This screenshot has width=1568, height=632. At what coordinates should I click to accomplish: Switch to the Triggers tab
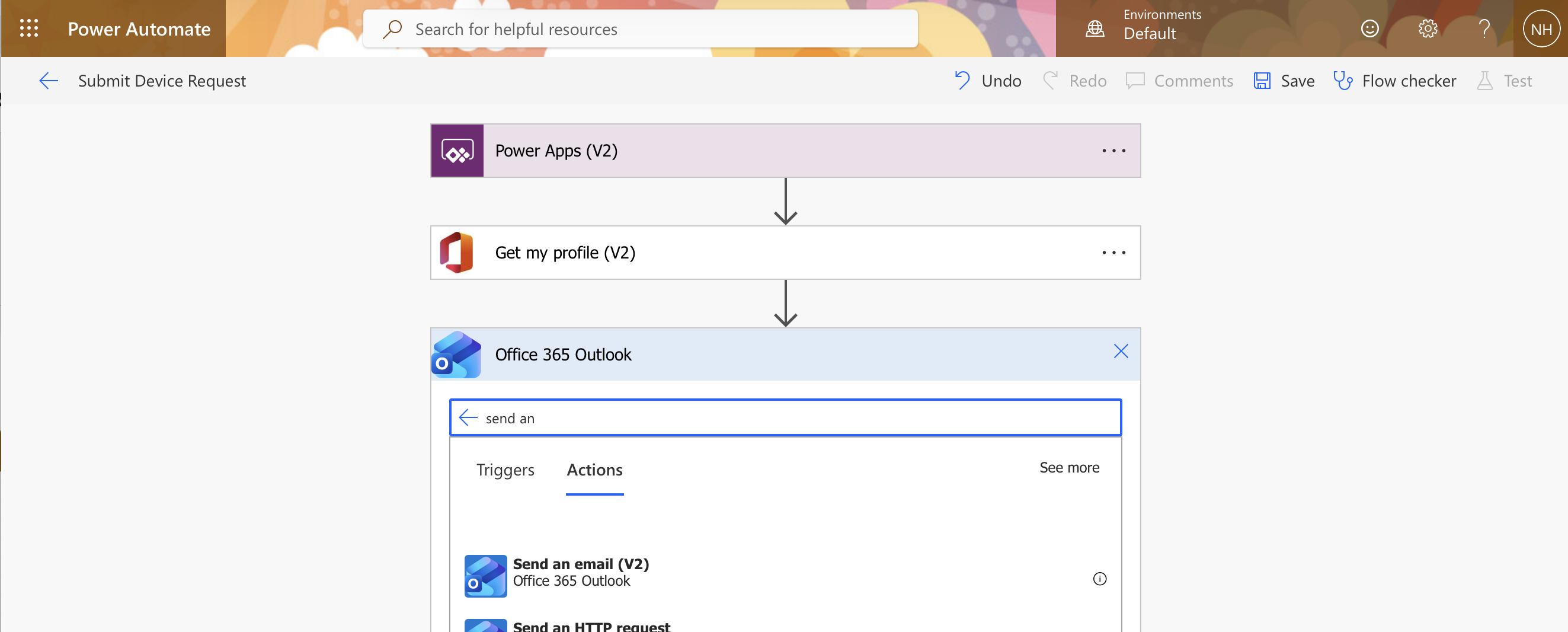pyautogui.click(x=505, y=470)
